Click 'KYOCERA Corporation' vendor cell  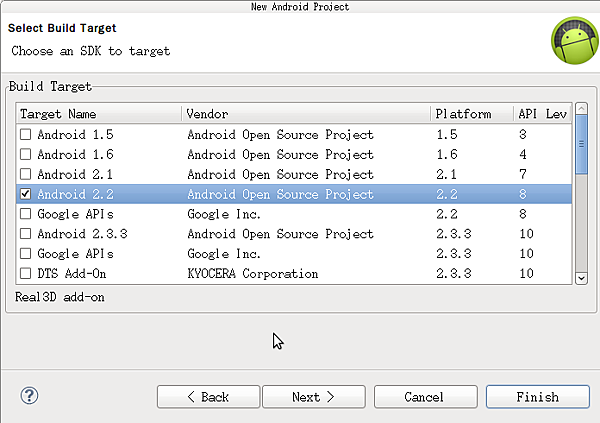pyautogui.click(x=253, y=273)
